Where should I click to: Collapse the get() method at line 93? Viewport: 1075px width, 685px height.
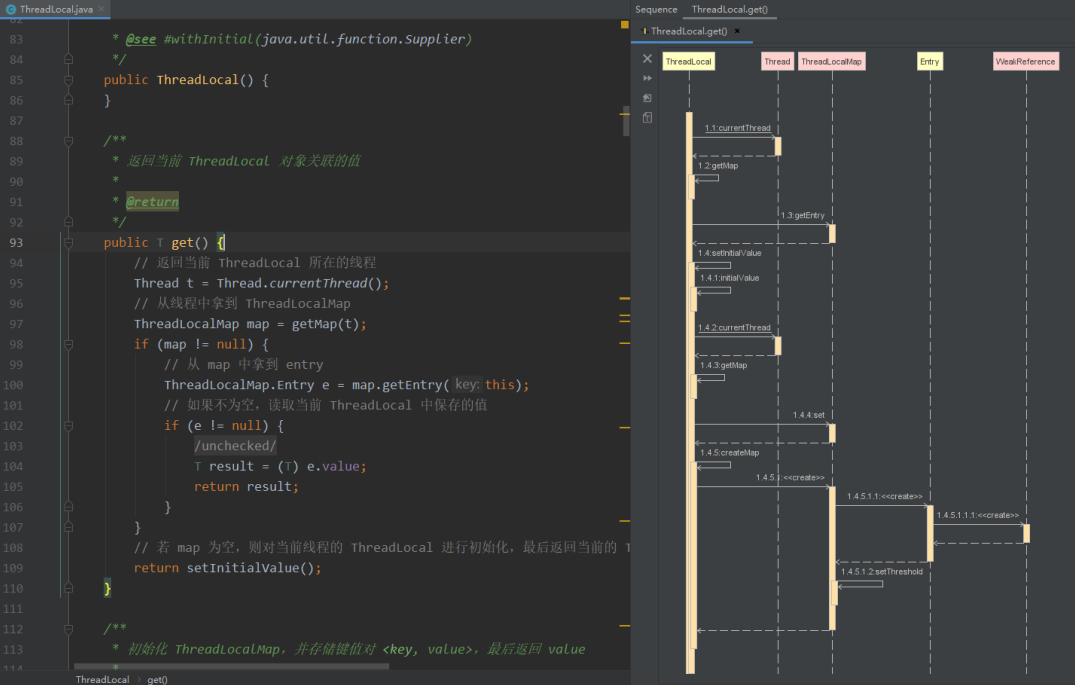[68, 243]
